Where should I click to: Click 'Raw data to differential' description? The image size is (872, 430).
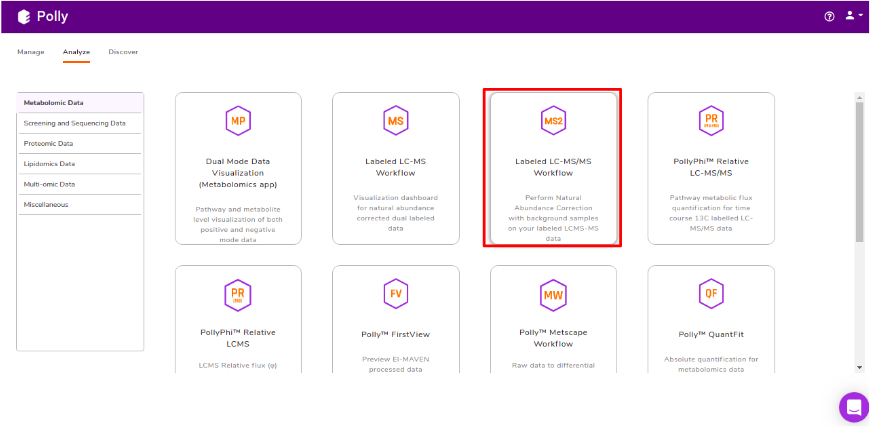[x=553, y=365]
